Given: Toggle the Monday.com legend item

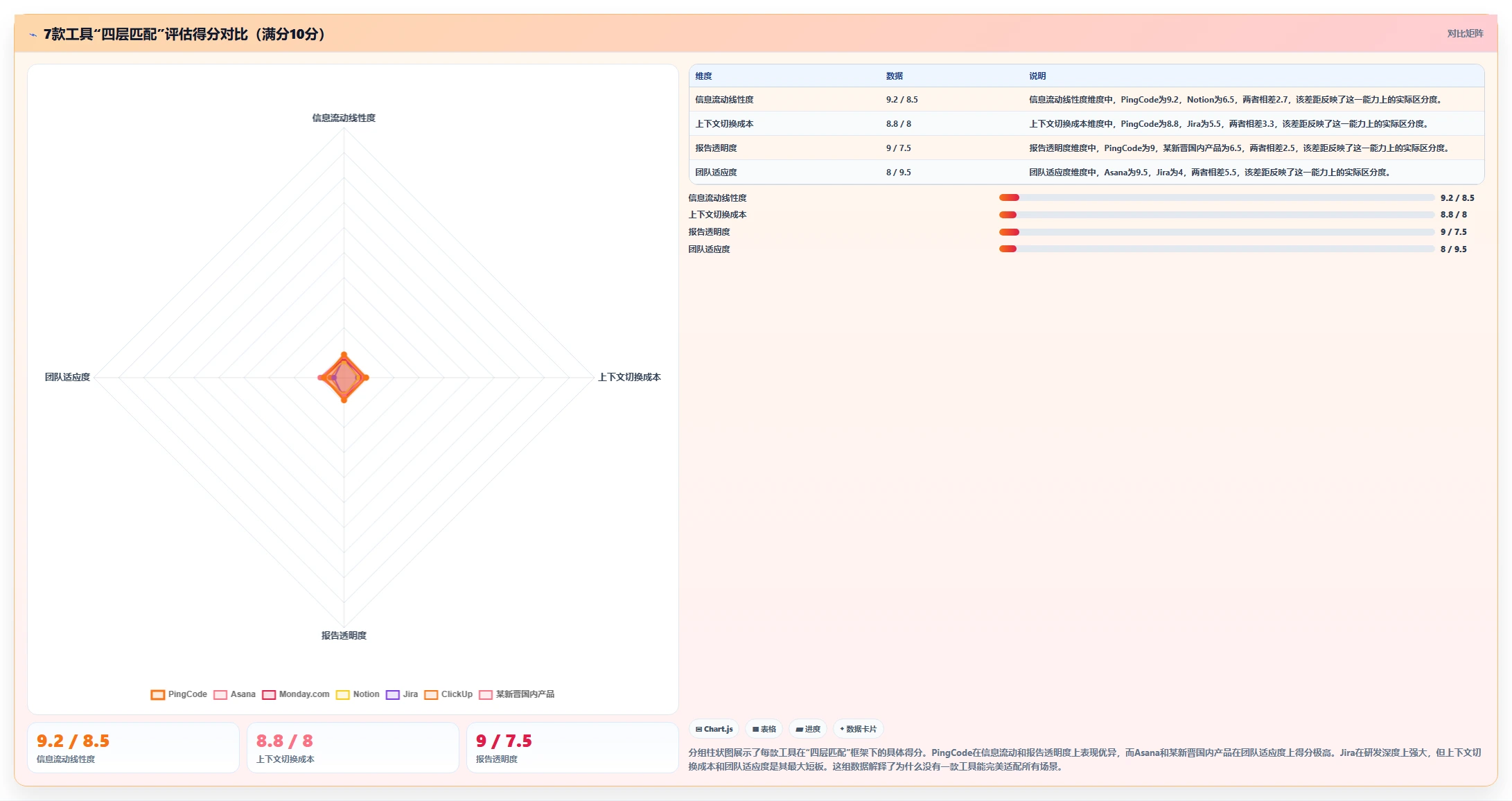Looking at the screenshot, I should (x=296, y=694).
